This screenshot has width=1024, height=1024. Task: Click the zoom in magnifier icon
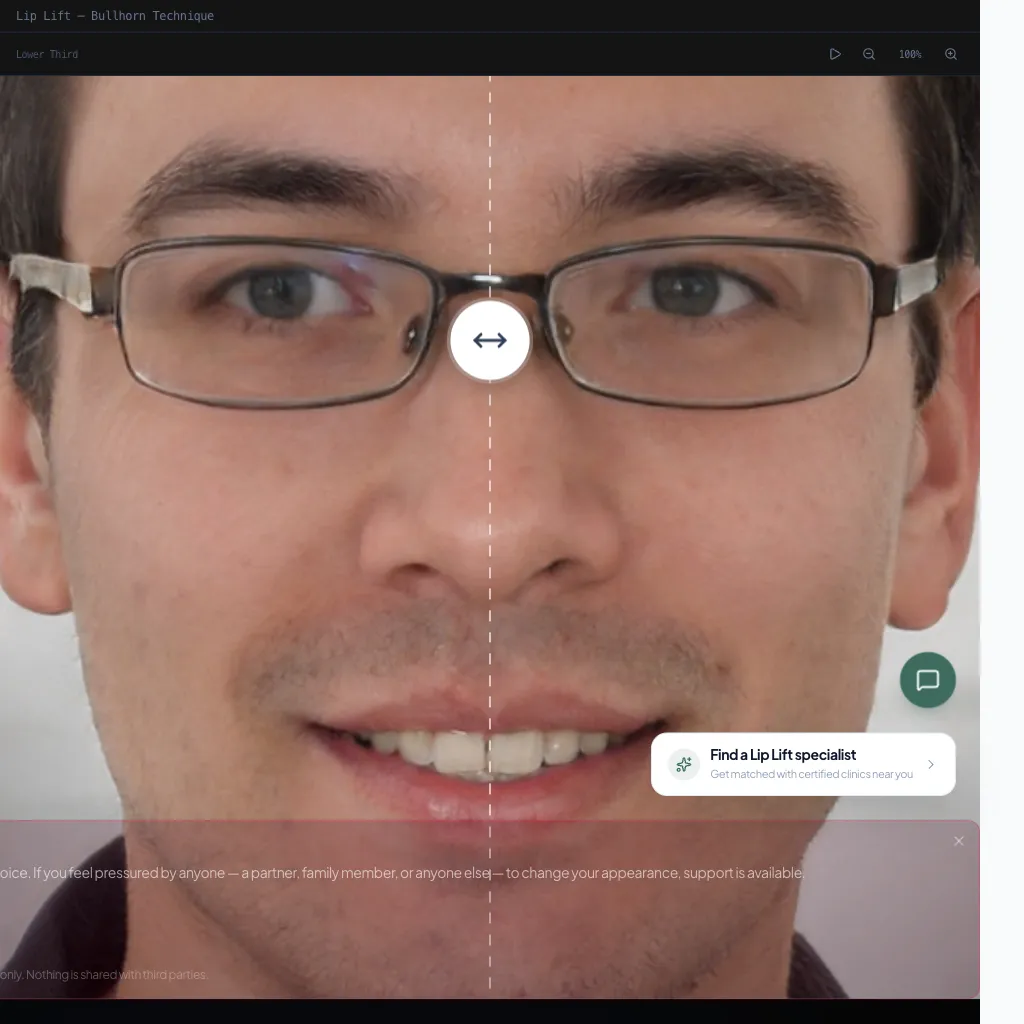951,54
